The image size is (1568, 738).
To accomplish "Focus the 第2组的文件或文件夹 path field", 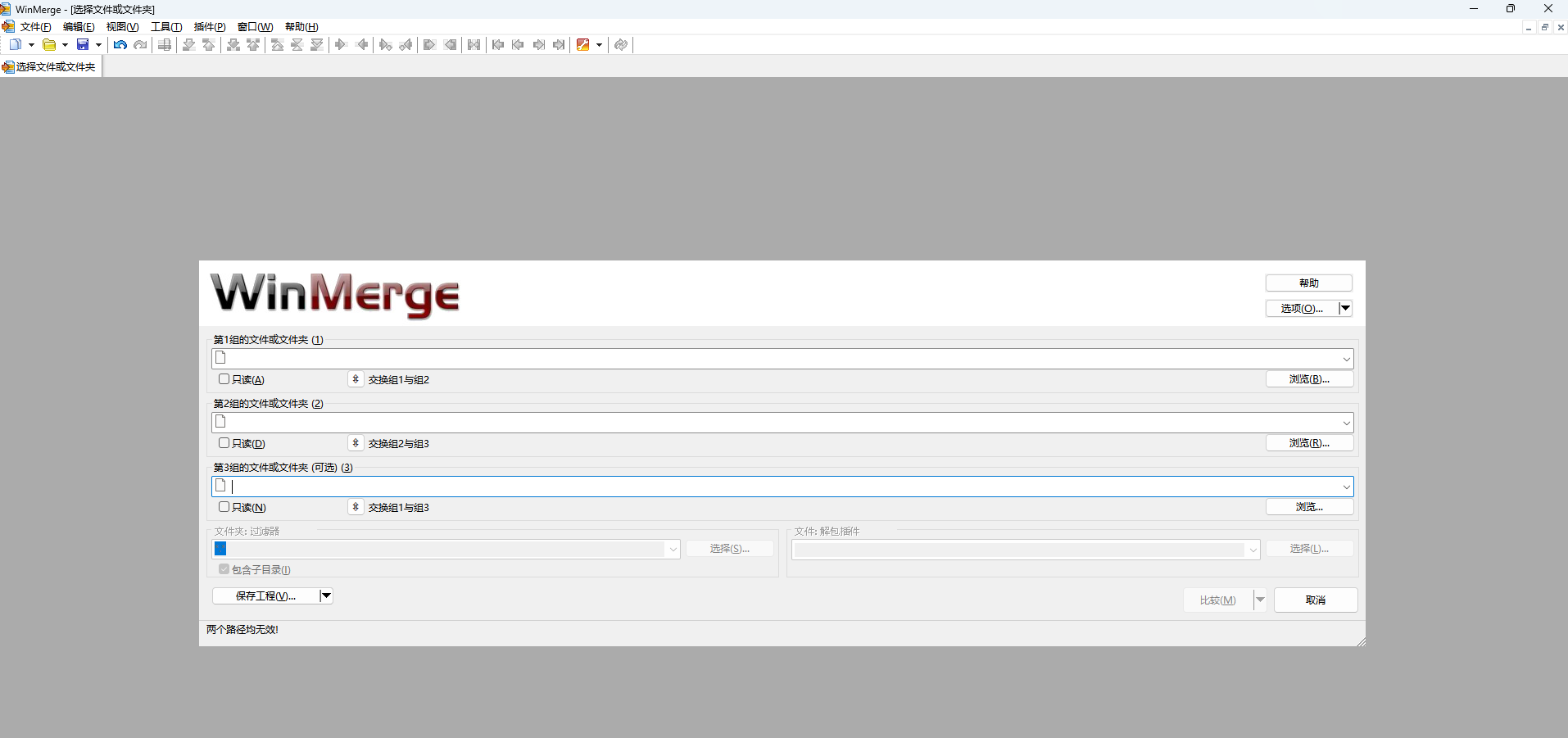I will 782,423.
